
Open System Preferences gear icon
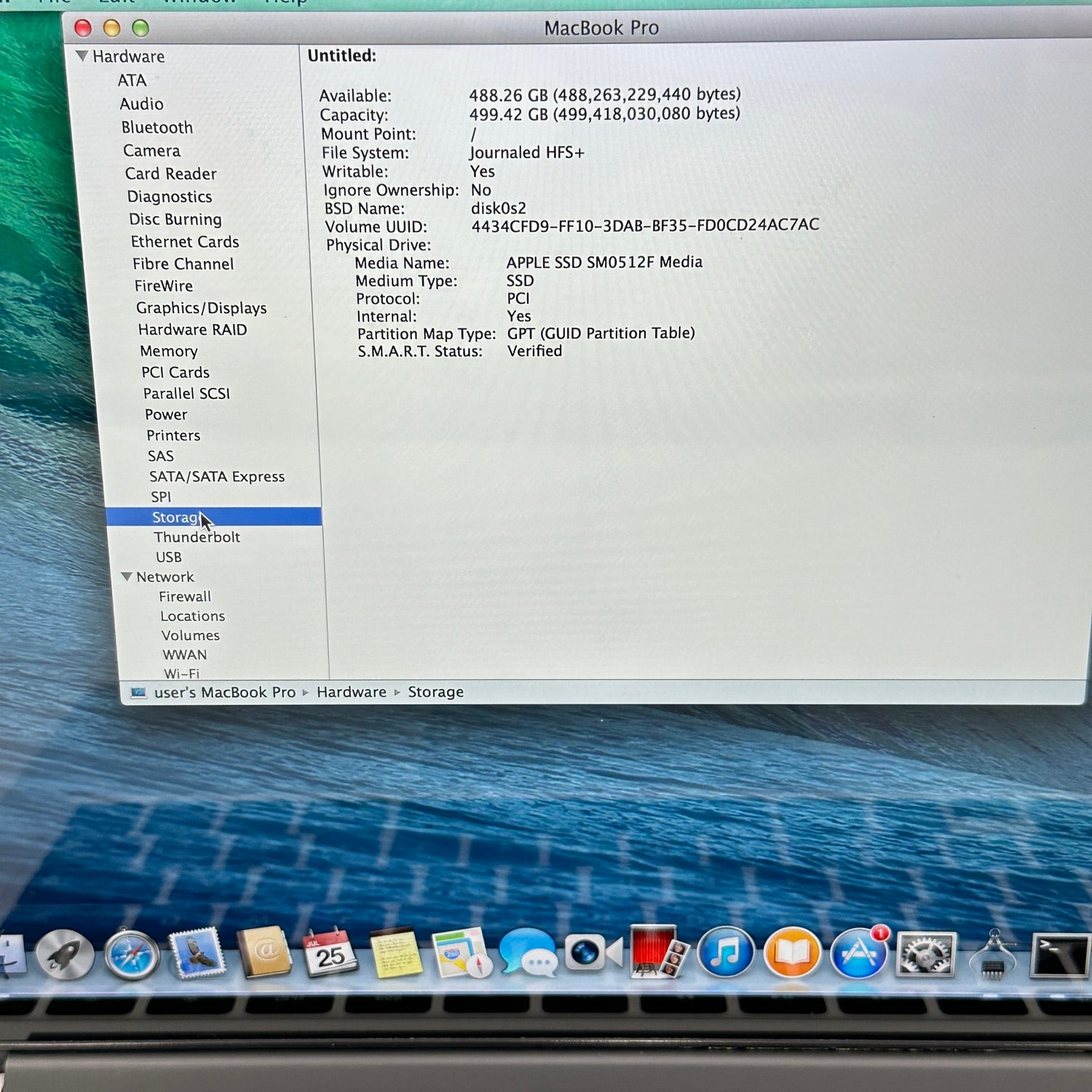925,954
